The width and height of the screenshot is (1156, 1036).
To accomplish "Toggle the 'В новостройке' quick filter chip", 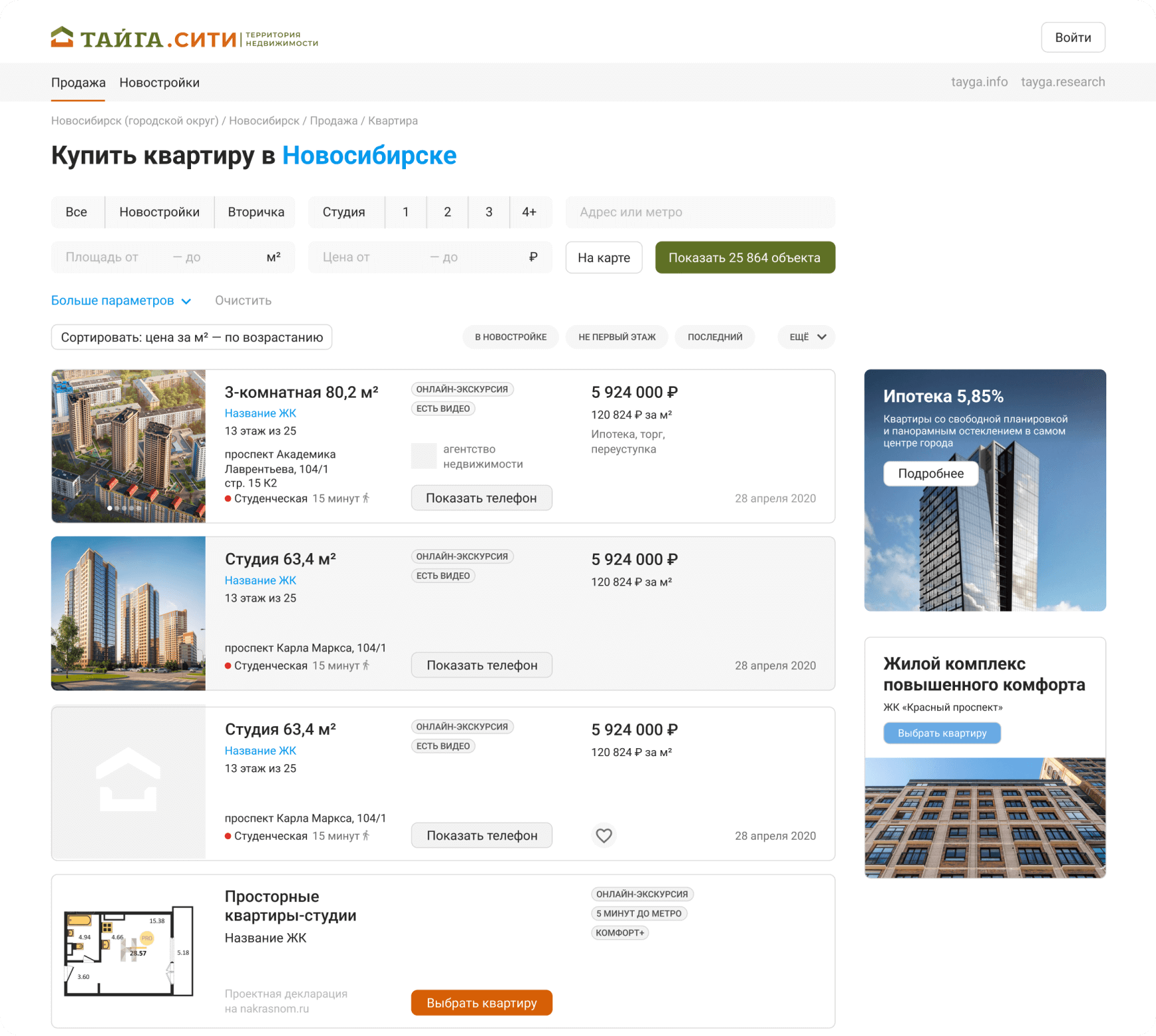I will (x=510, y=337).
